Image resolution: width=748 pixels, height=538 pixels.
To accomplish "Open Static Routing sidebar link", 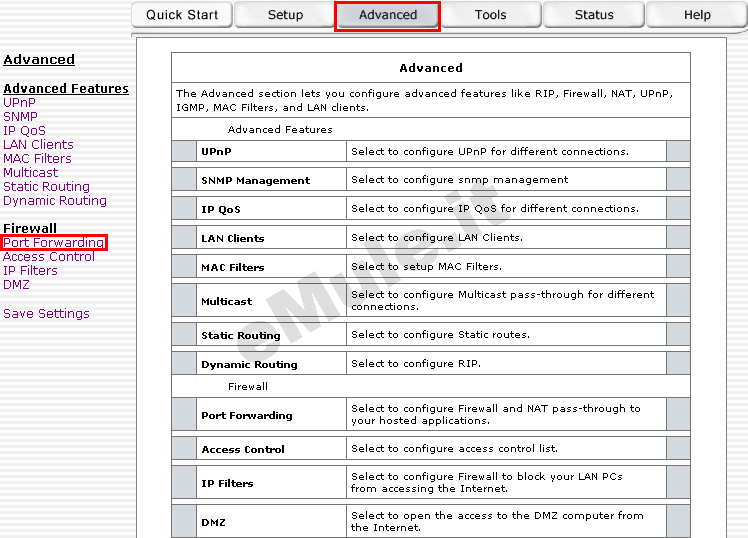I will coord(46,186).
